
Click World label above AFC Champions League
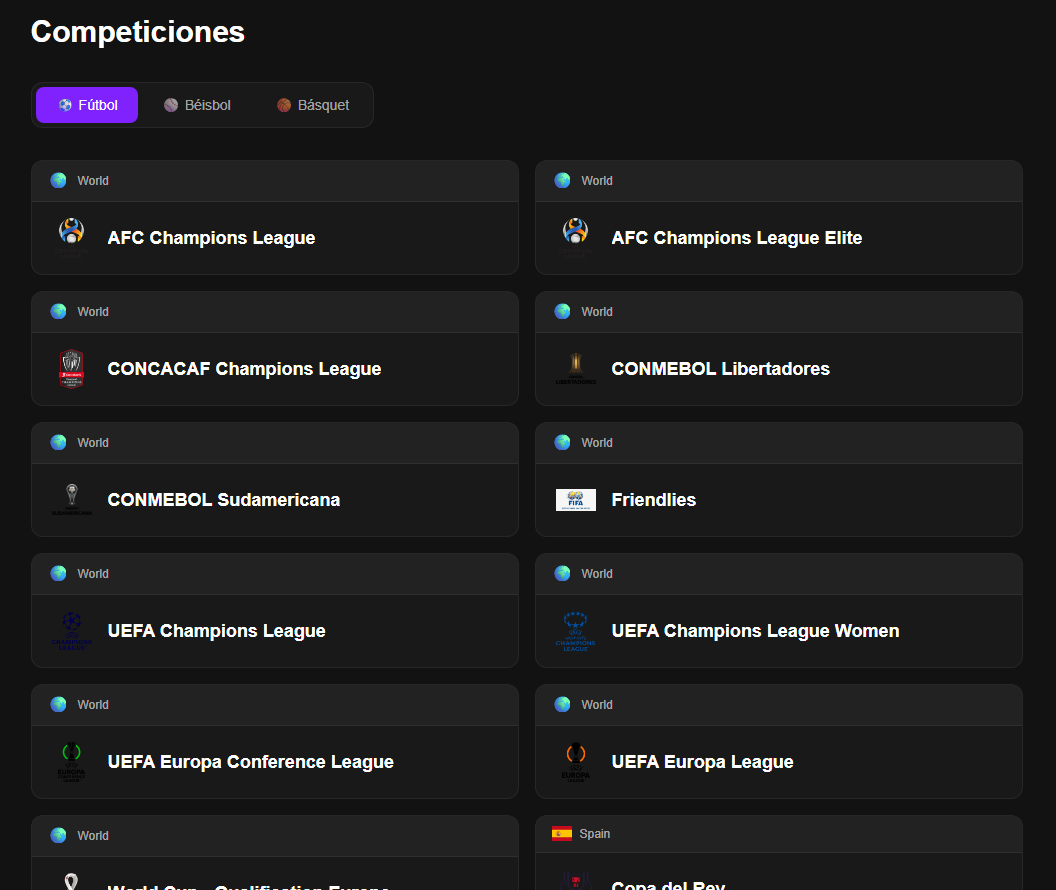click(x=93, y=180)
